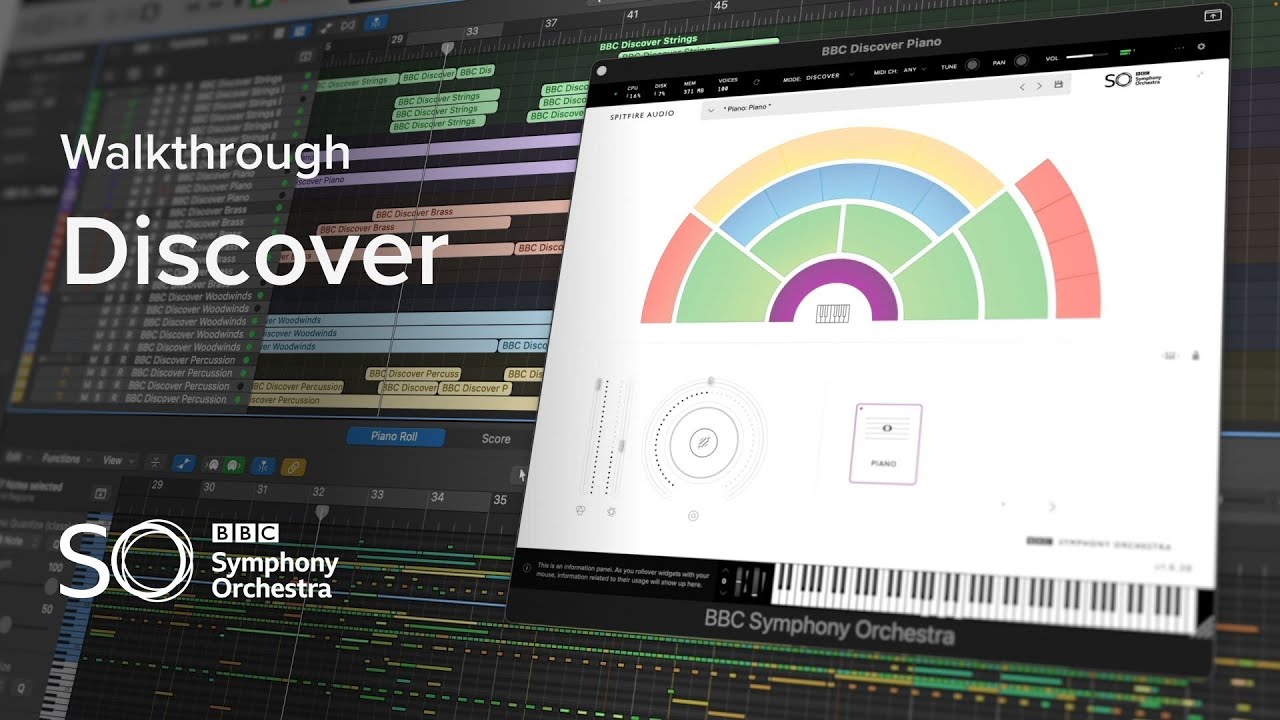
Task: Click the central reverb knob icon
Action: pos(704,442)
